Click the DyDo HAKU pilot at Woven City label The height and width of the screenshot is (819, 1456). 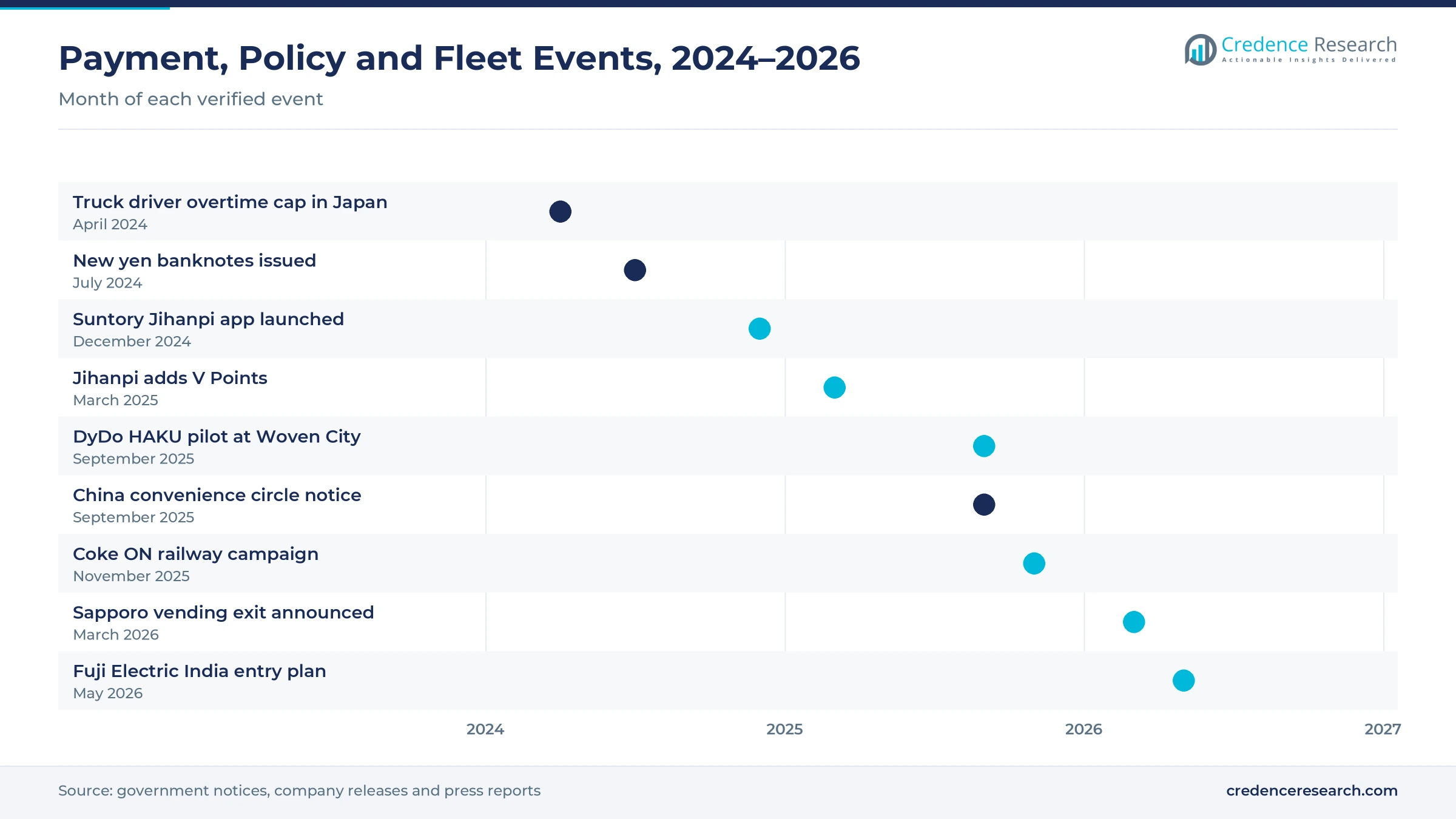click(x=217, y=437)
